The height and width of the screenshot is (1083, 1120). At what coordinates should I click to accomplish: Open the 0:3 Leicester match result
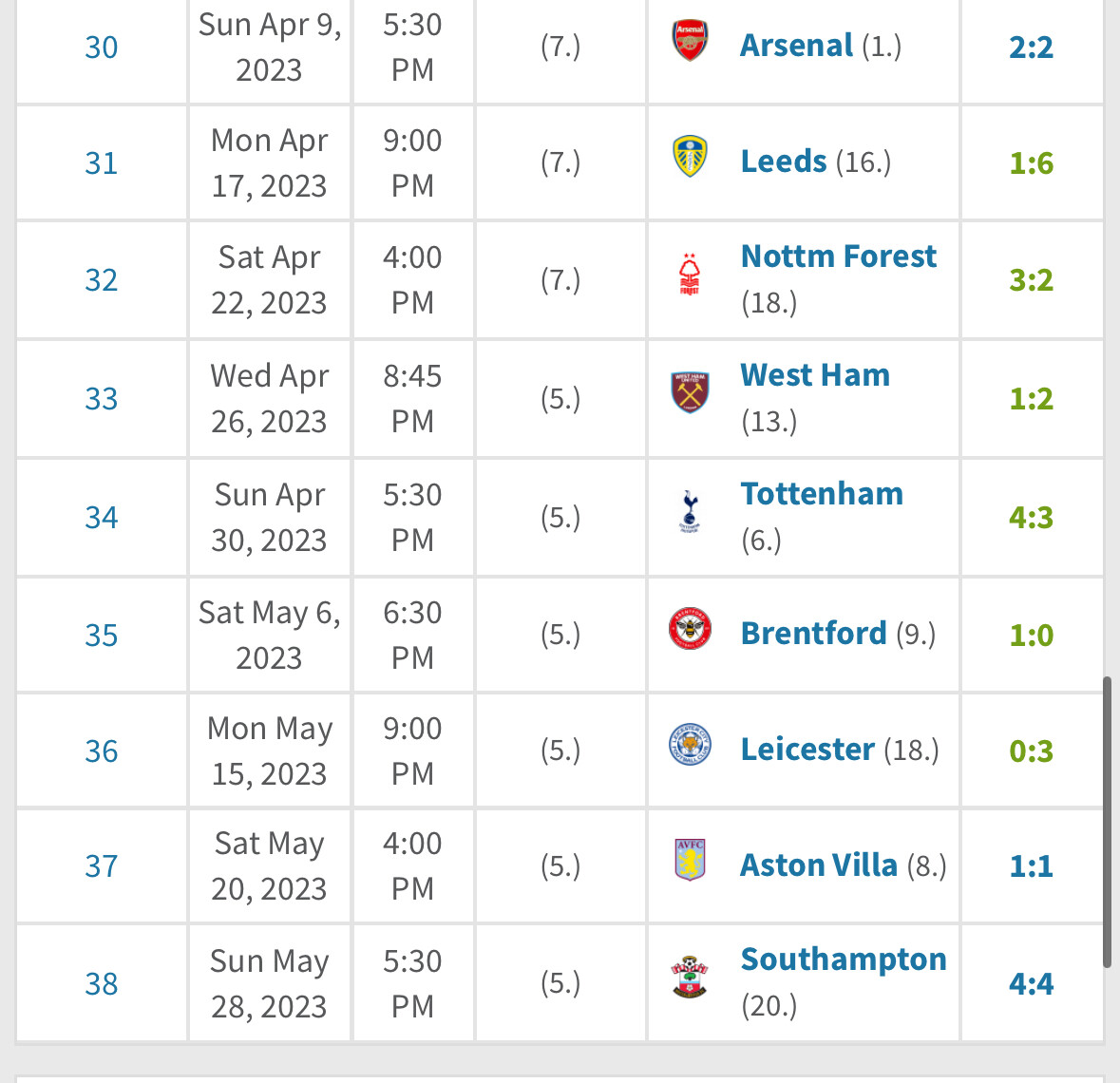[1031, 751]
